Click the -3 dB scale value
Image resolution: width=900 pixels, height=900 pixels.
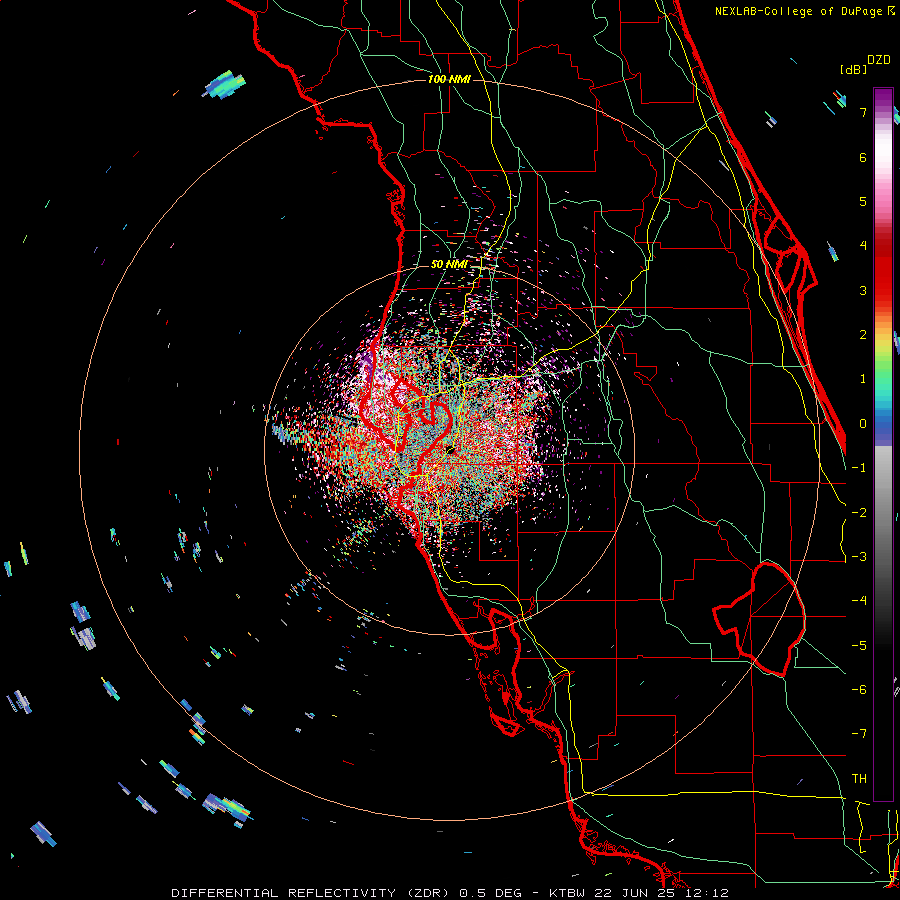point(859,557)
